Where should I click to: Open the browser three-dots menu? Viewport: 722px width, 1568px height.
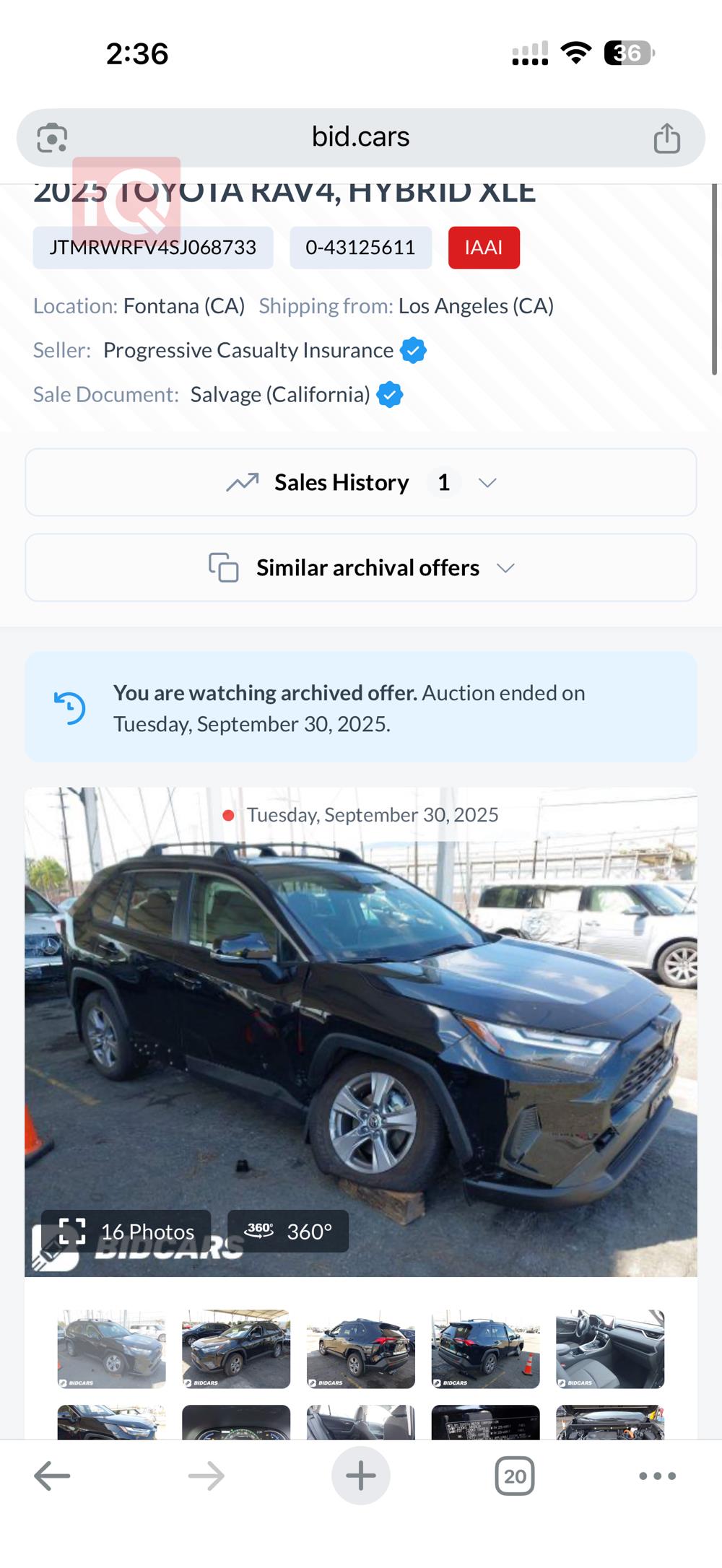(x=657, y=1476)
